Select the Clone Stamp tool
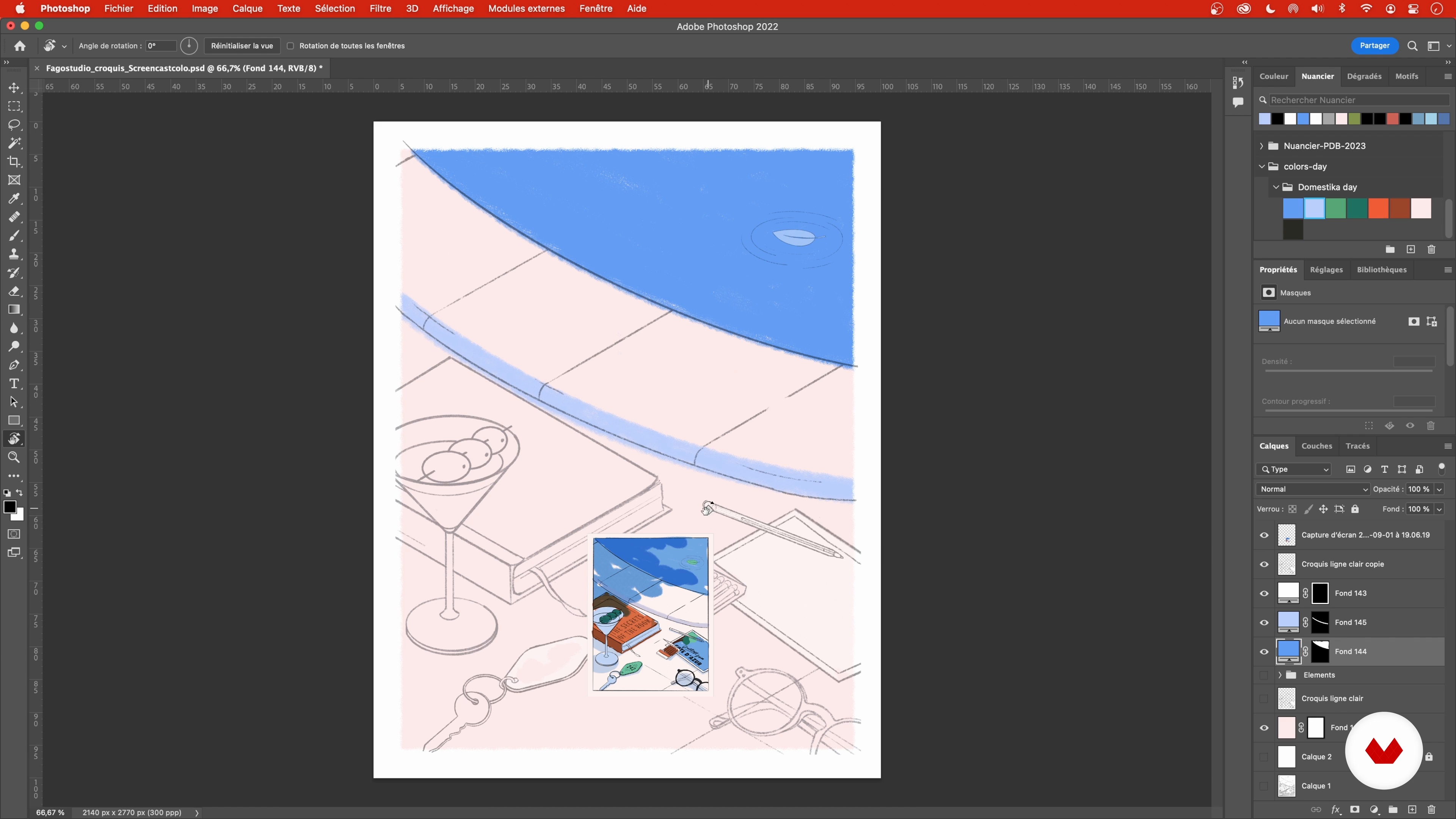Image resolution: width=1456 pixels, height=819 pixels. (14, 254)
